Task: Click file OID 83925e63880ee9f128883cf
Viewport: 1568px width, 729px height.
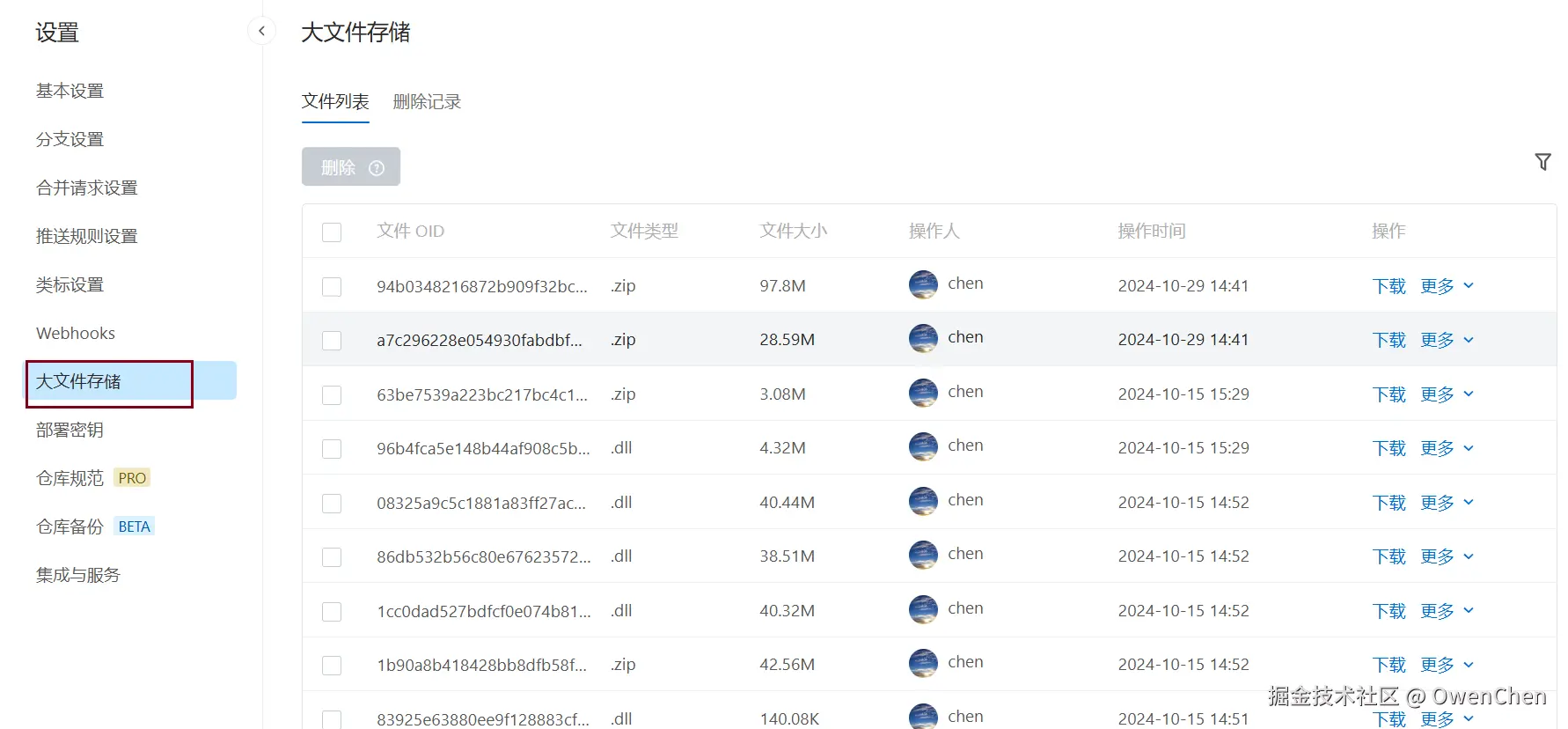Action: 483,719
